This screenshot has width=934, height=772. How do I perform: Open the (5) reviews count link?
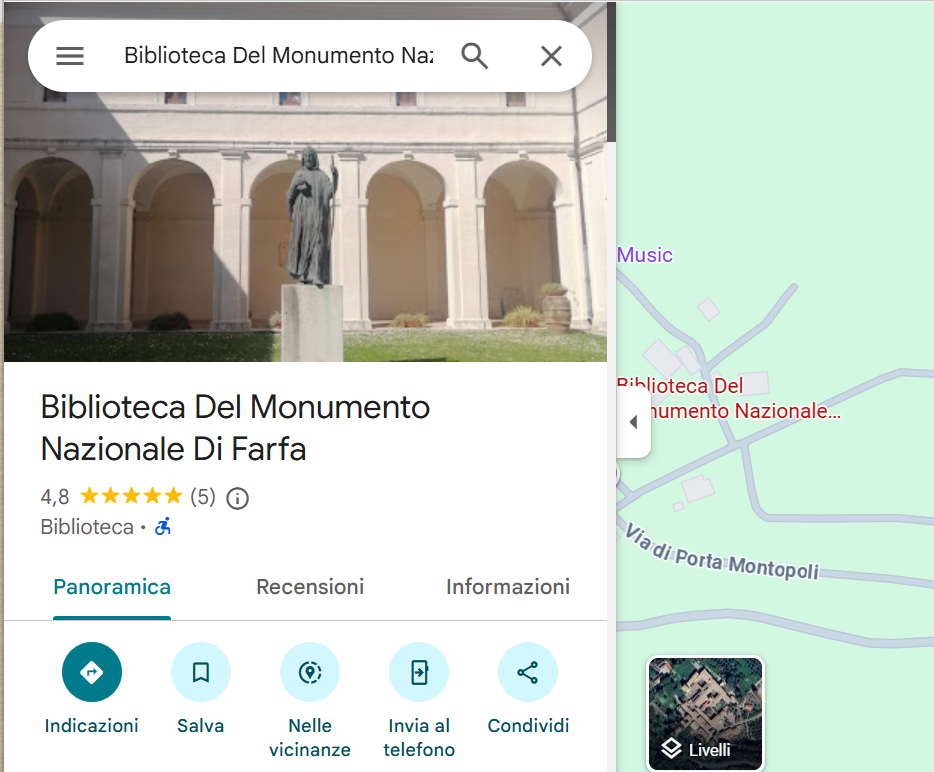click(x=203, y=497)
